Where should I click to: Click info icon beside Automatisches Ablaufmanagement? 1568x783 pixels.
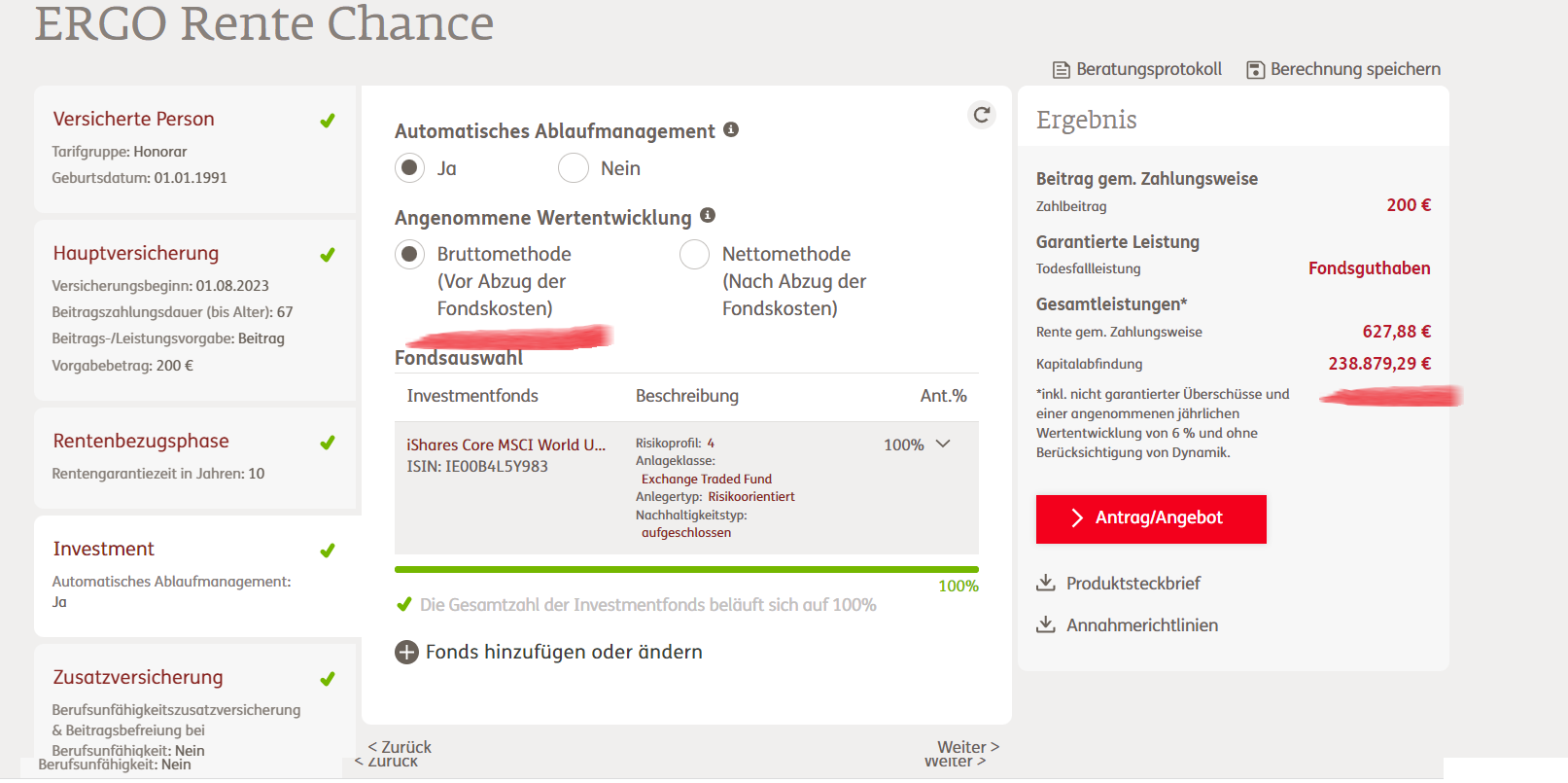coord(731,129)
